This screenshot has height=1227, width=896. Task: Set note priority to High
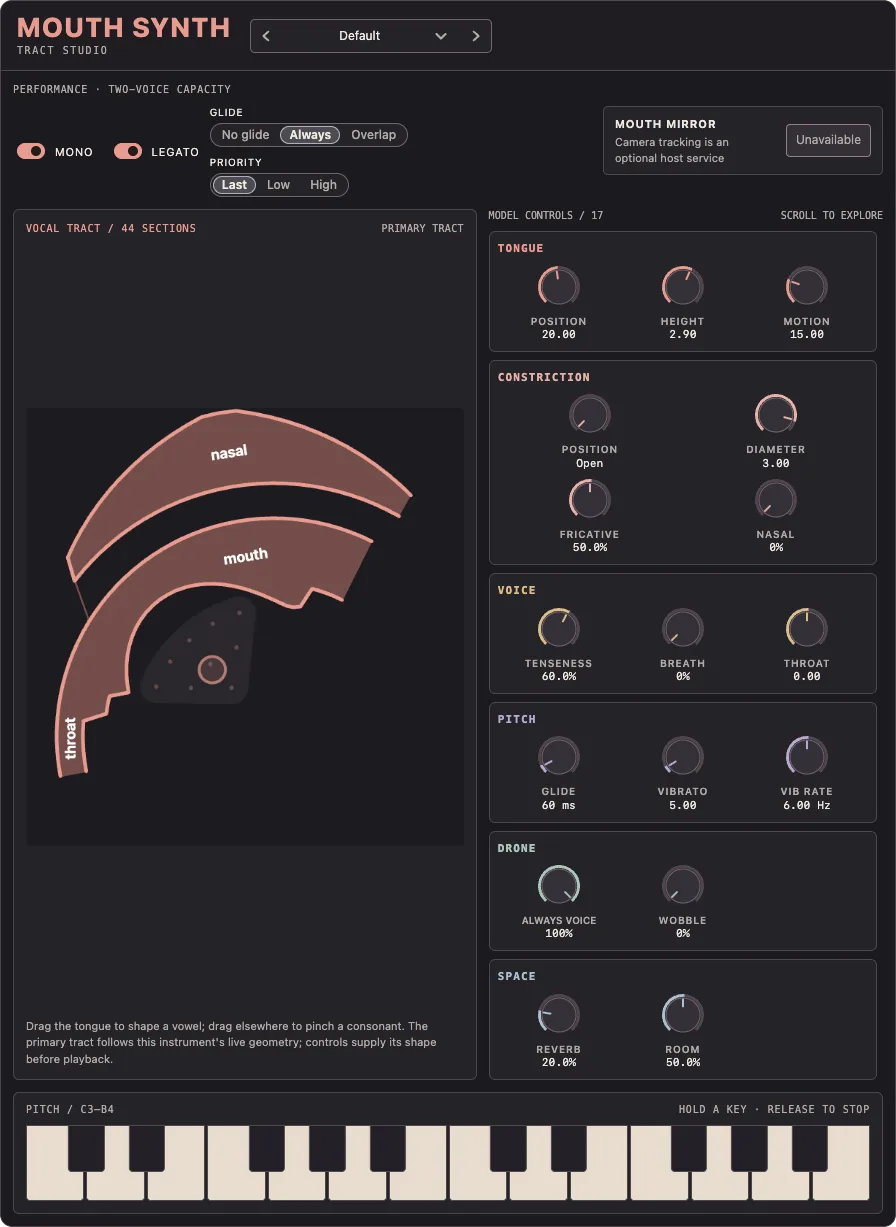tap(323, 185)
